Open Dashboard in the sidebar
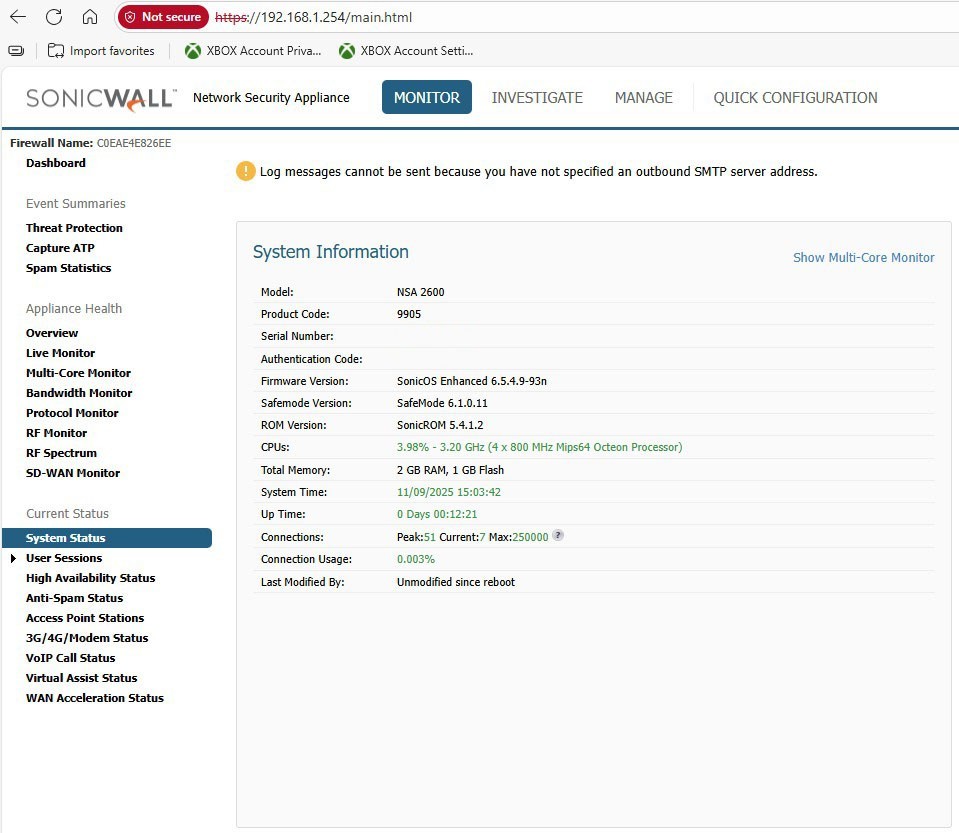This screenshot has width=959, height=833. click(x=56, y=163)
